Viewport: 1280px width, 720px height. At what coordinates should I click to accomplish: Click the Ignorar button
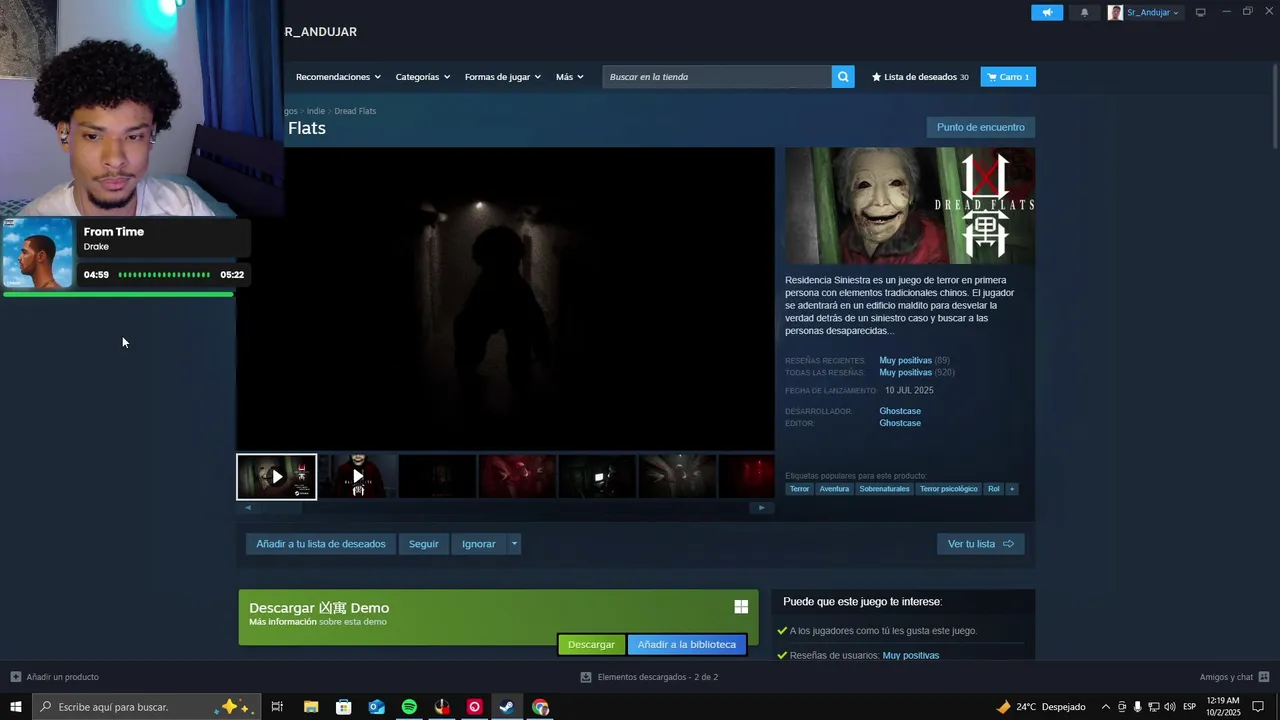[x=479, y=544]
